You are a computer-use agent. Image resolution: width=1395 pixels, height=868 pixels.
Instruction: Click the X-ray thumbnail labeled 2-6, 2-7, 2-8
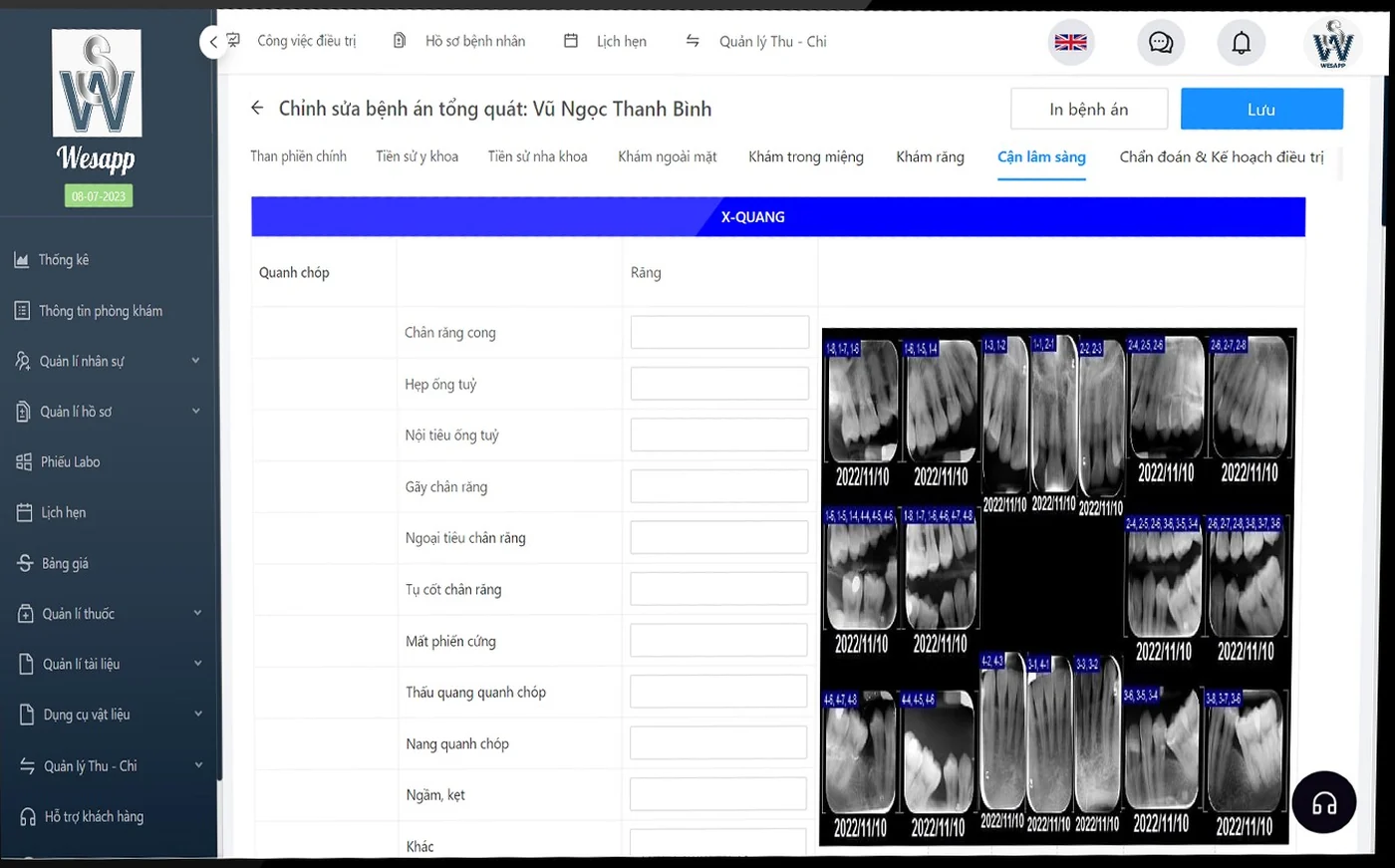click(x=1250, y=397)
